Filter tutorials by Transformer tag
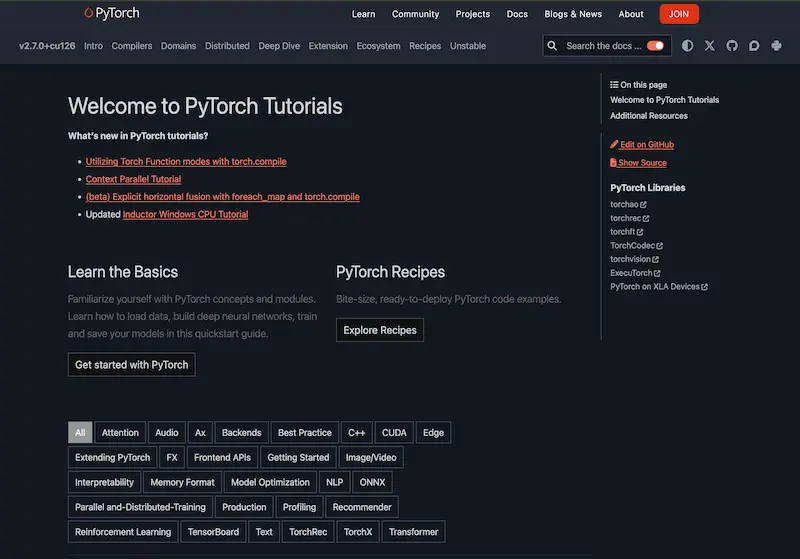This screenshot has height=559, width=800. 414,531
